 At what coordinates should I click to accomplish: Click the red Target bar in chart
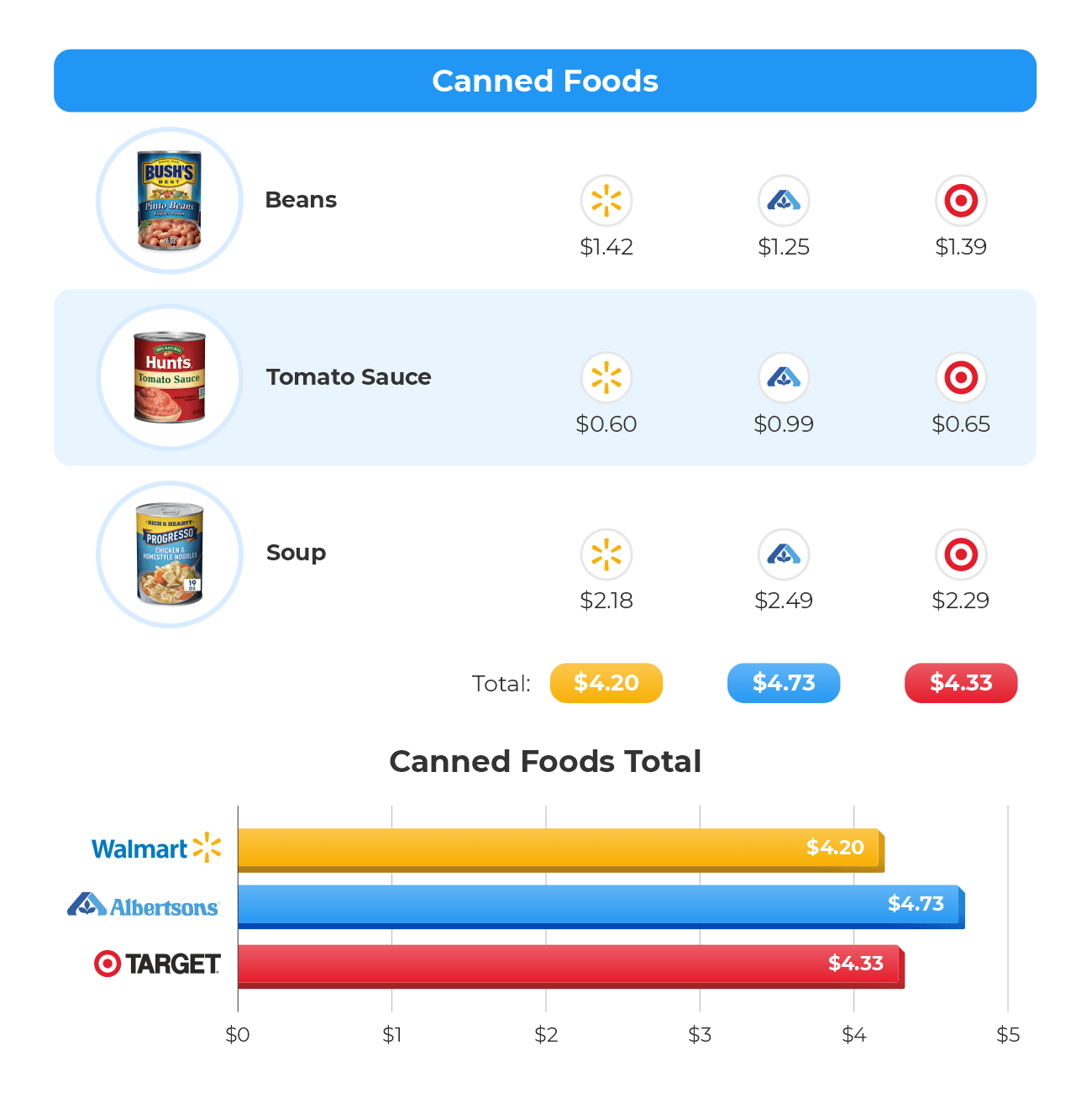click(x=569, y=965)
